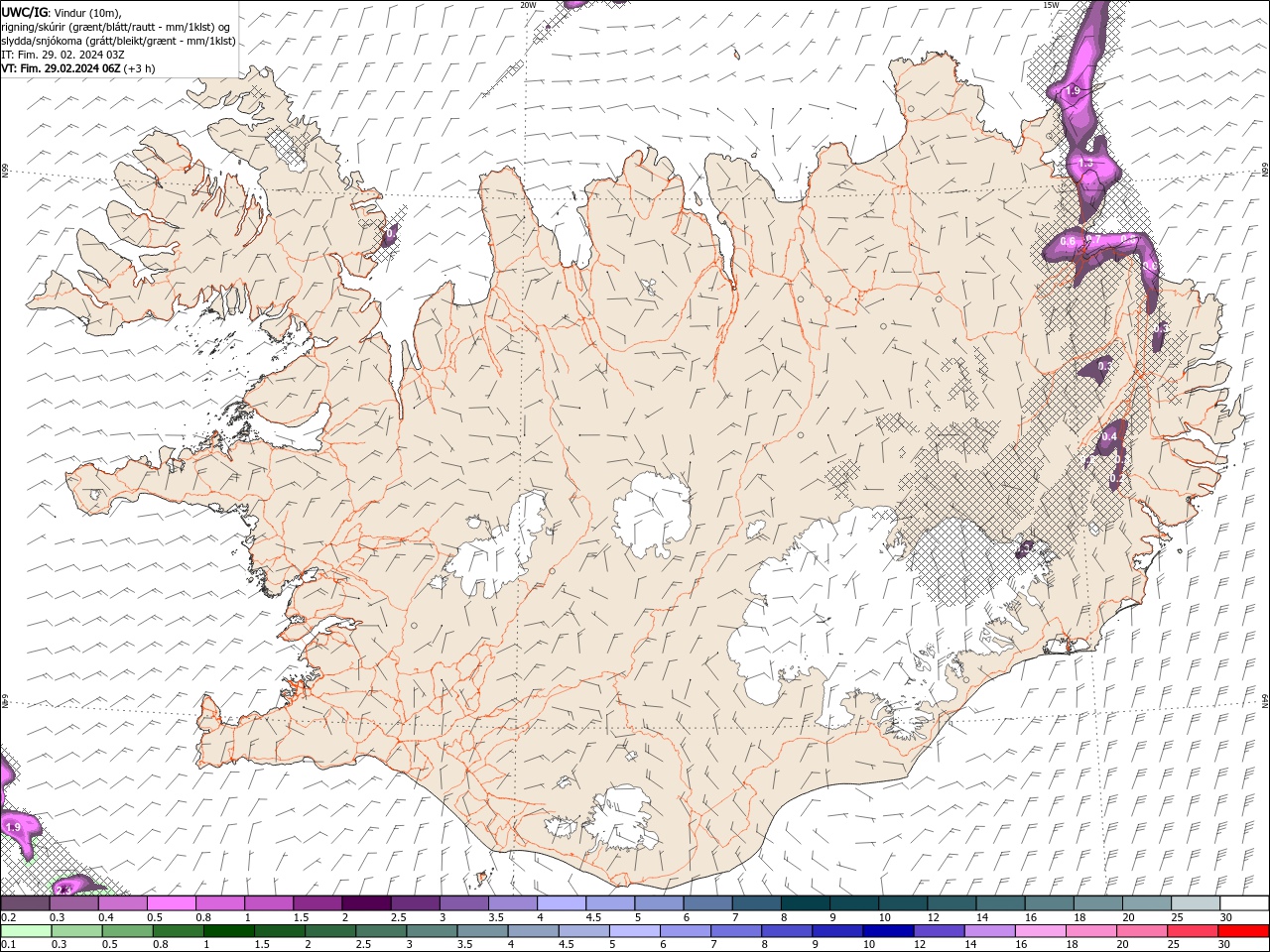The width and height of the screenshot is (1270, 952).
Task: Click the 'VT: Fim. 29.02.2024 06Z (+3 h)' line
Action: [x=77, y=68]
